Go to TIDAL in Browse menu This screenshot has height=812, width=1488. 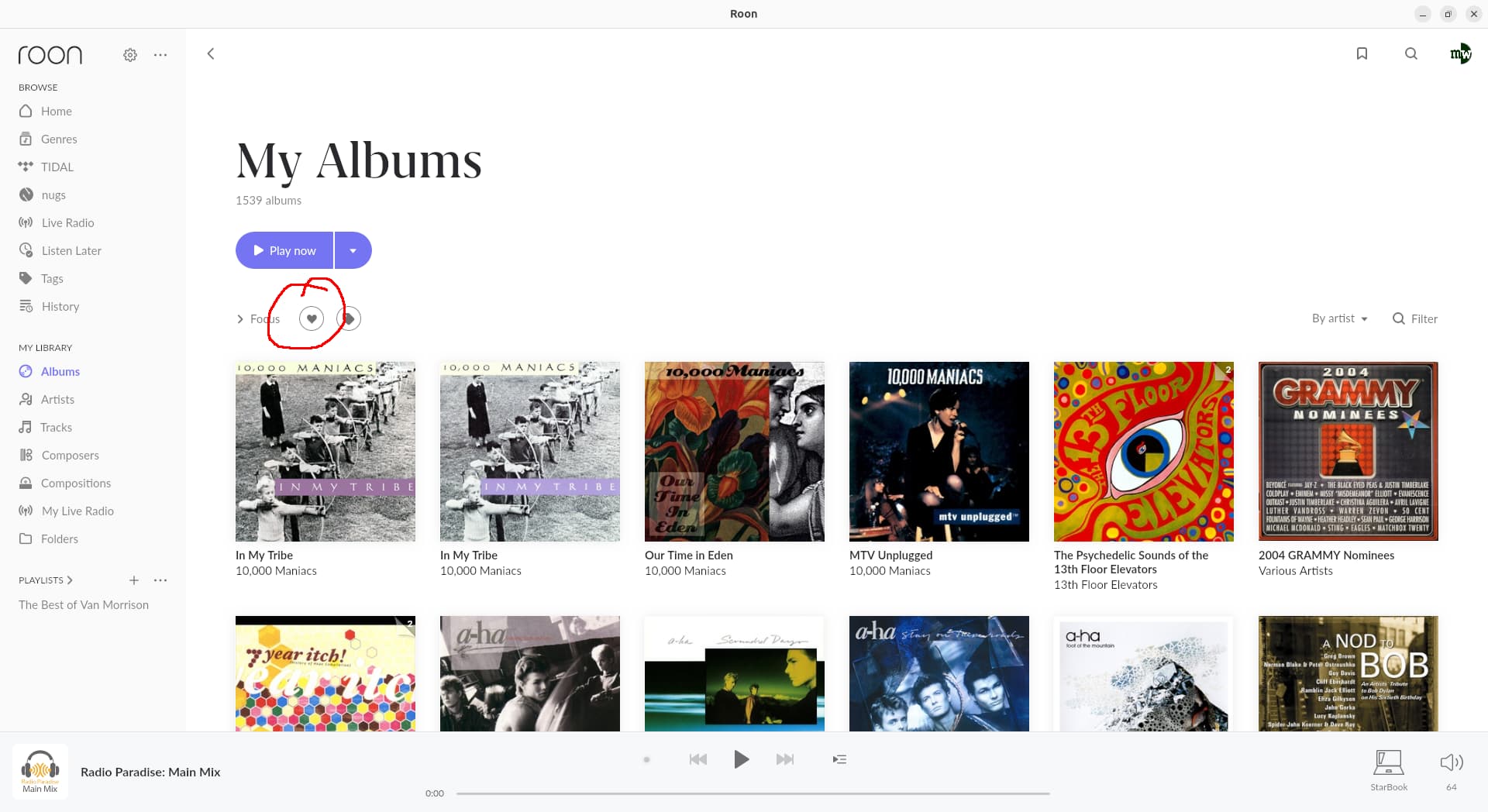click(x=57, y=167)
